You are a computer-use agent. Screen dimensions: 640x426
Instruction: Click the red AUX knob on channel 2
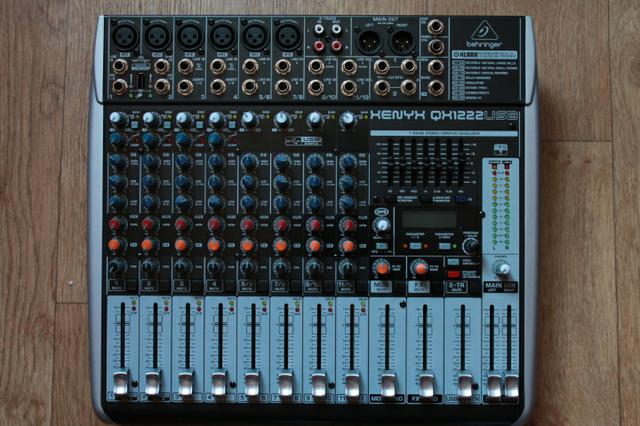pyautogui.click(x=150, y=224)
